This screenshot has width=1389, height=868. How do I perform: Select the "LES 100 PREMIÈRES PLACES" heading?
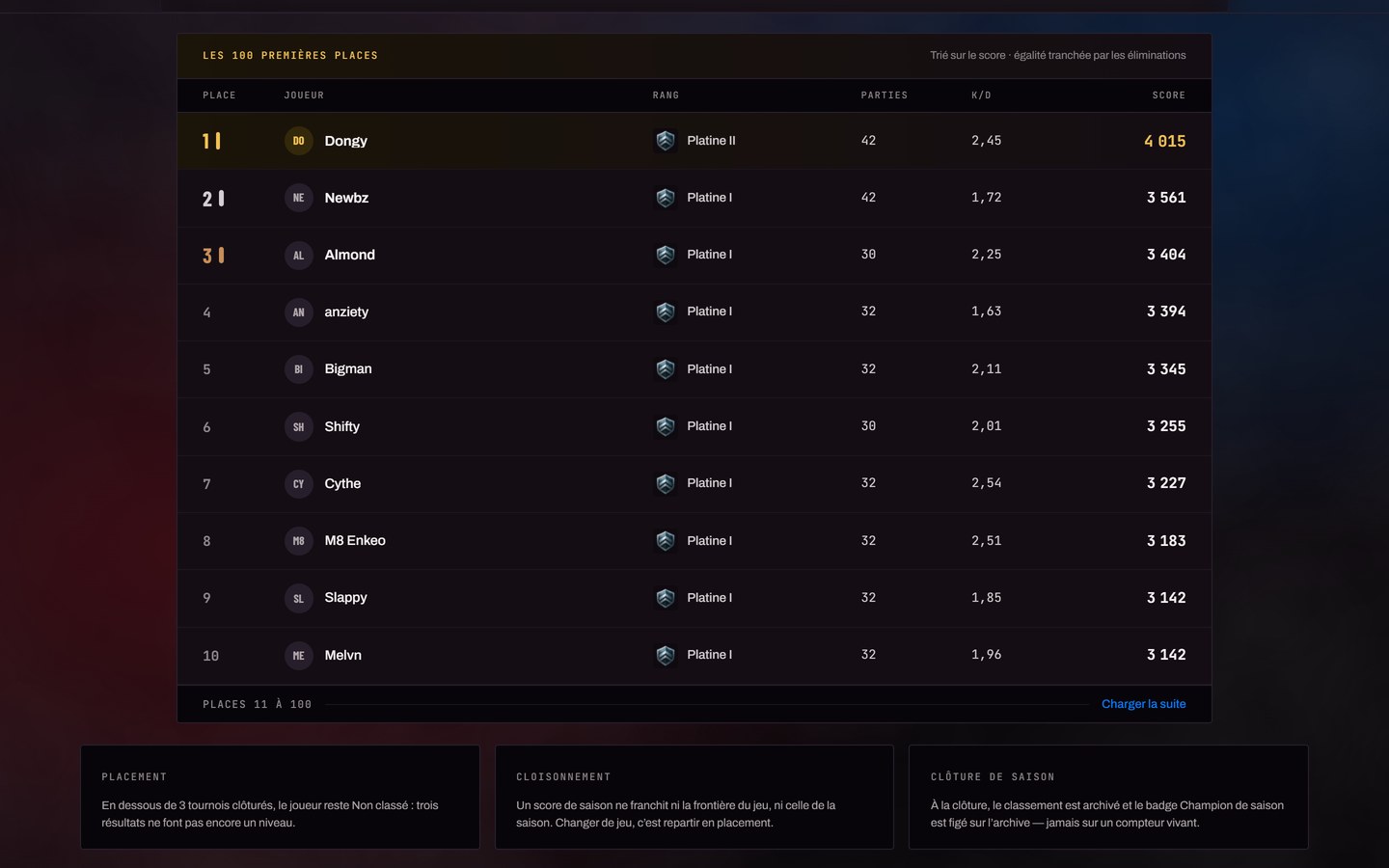coord(290,56)
